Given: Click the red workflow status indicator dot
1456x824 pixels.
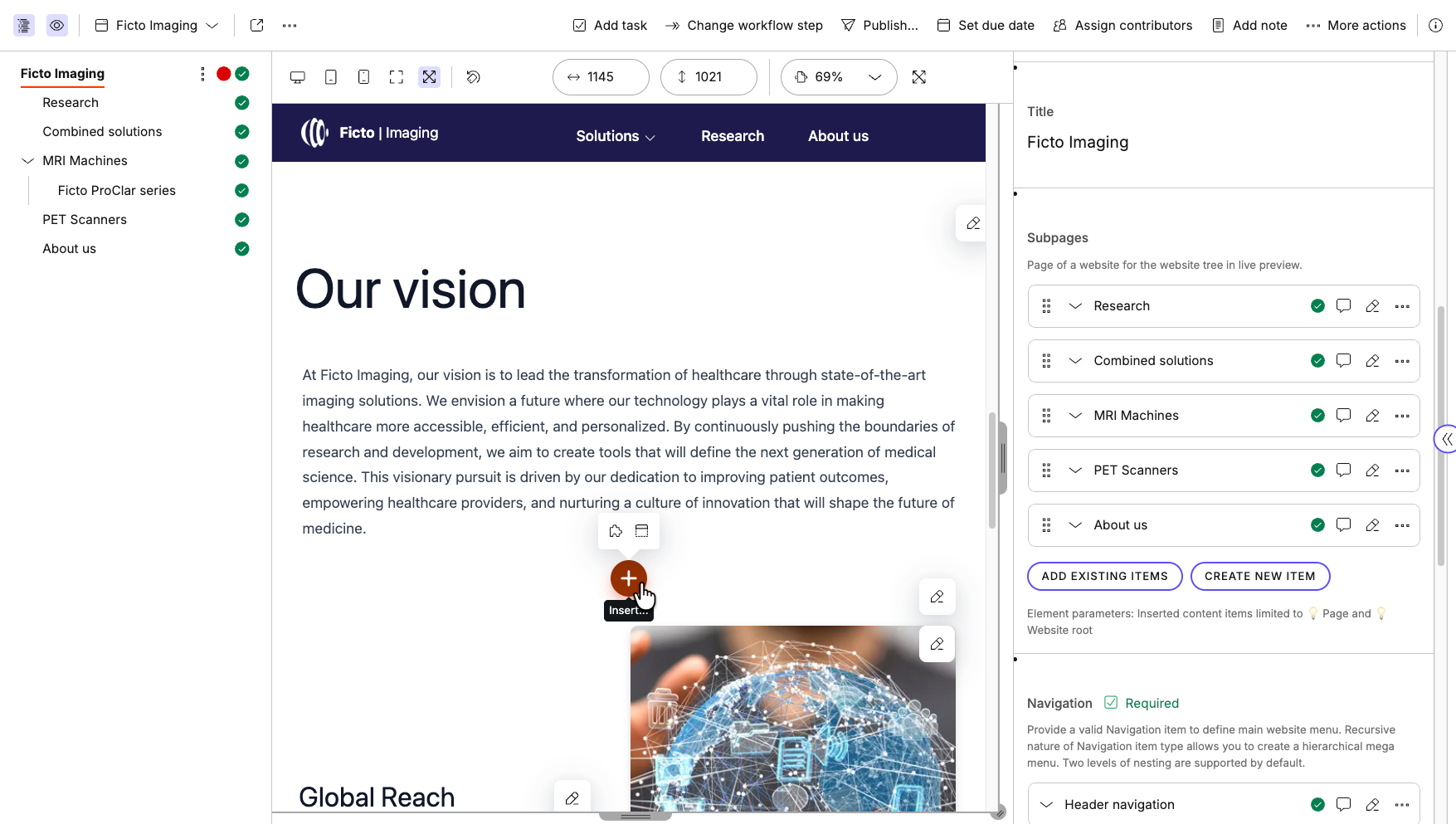Looking at the screenshot, I should (222, 73).
